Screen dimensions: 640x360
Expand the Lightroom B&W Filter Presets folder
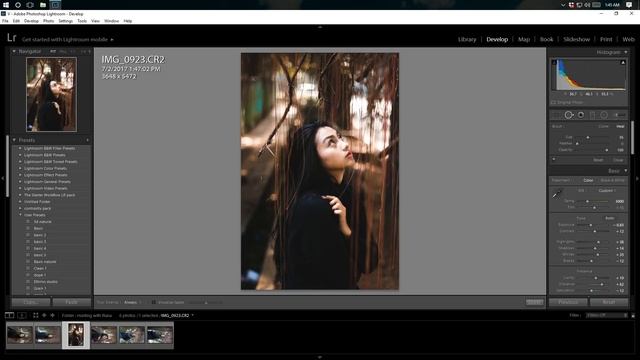[x=20, y=148]
